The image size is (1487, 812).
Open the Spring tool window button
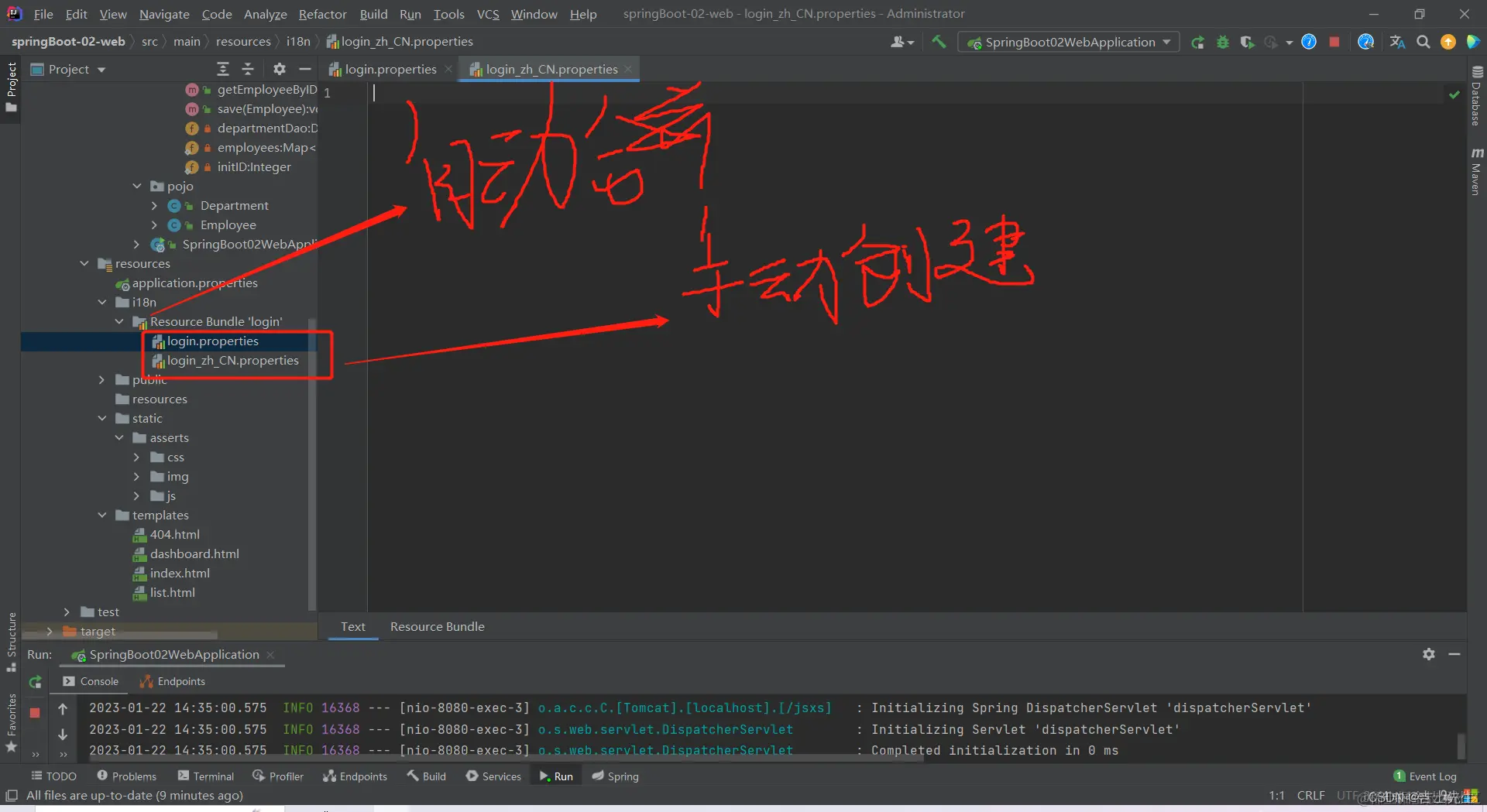[616, 776]
